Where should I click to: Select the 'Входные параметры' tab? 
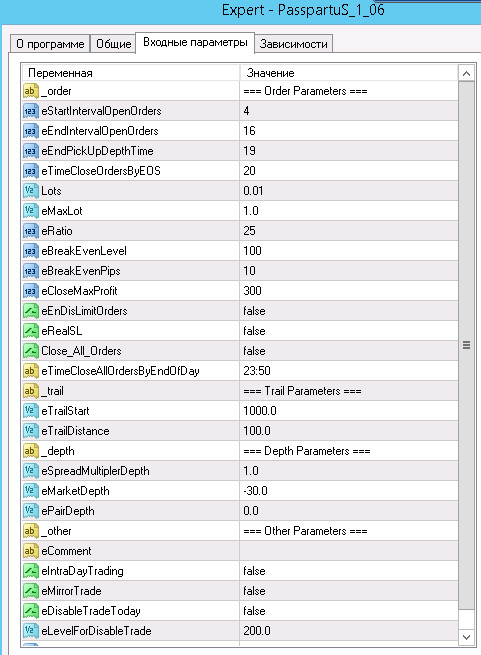point(195,43)
